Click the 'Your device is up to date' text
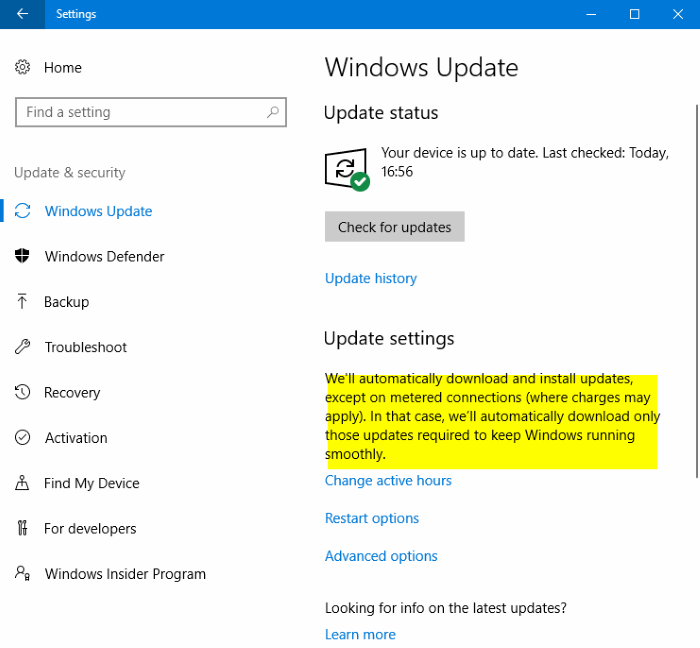The height and width of the screenshot is (648, 700). (x=525, y=162)
